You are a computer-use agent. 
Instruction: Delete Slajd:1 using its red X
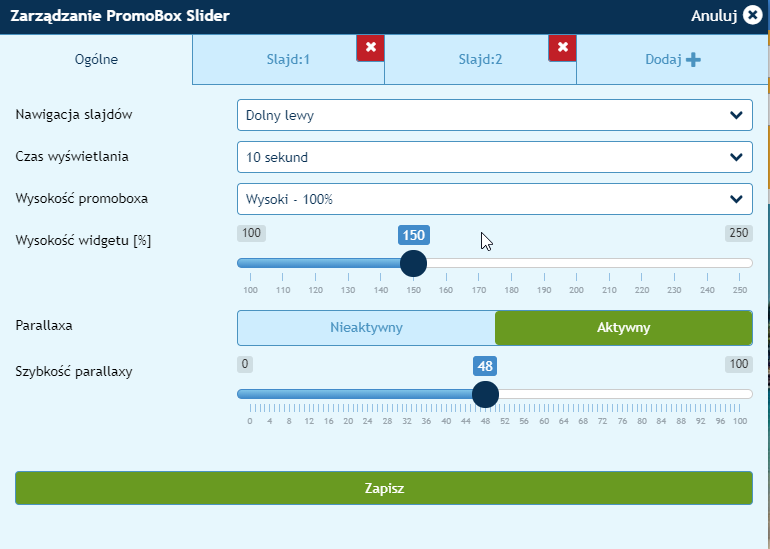[x=371, y=48]
